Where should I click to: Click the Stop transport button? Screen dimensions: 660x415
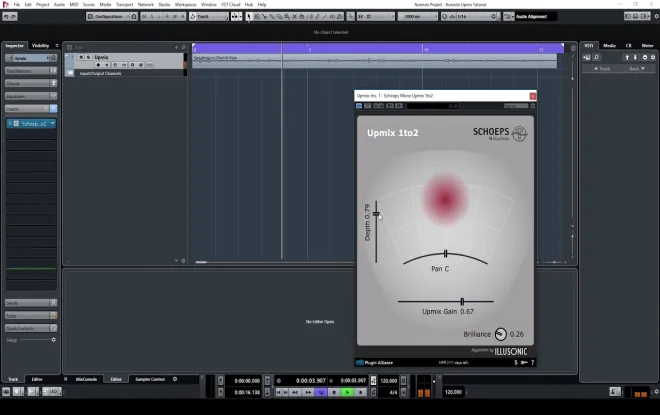[x=334, y=392]
